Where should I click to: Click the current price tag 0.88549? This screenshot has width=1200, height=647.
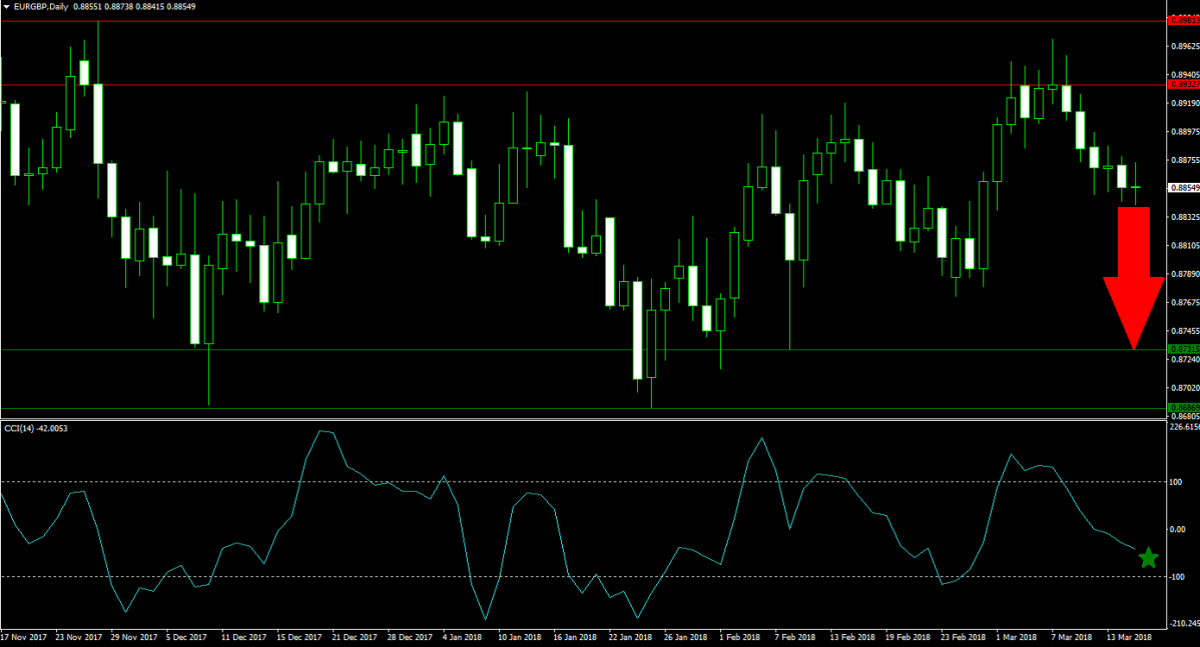click(x=1183, y=188)
